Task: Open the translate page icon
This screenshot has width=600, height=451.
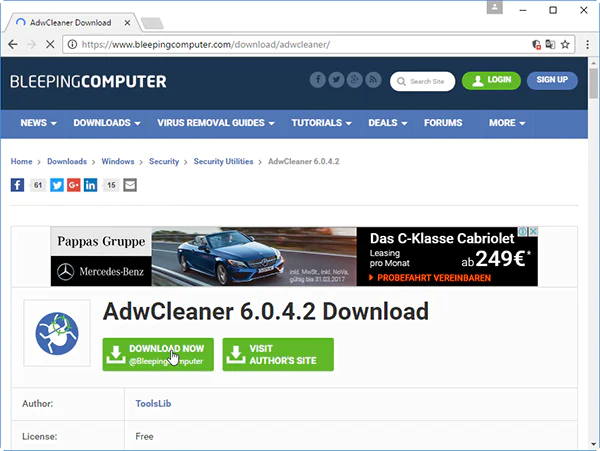Action: pos(550,44)
